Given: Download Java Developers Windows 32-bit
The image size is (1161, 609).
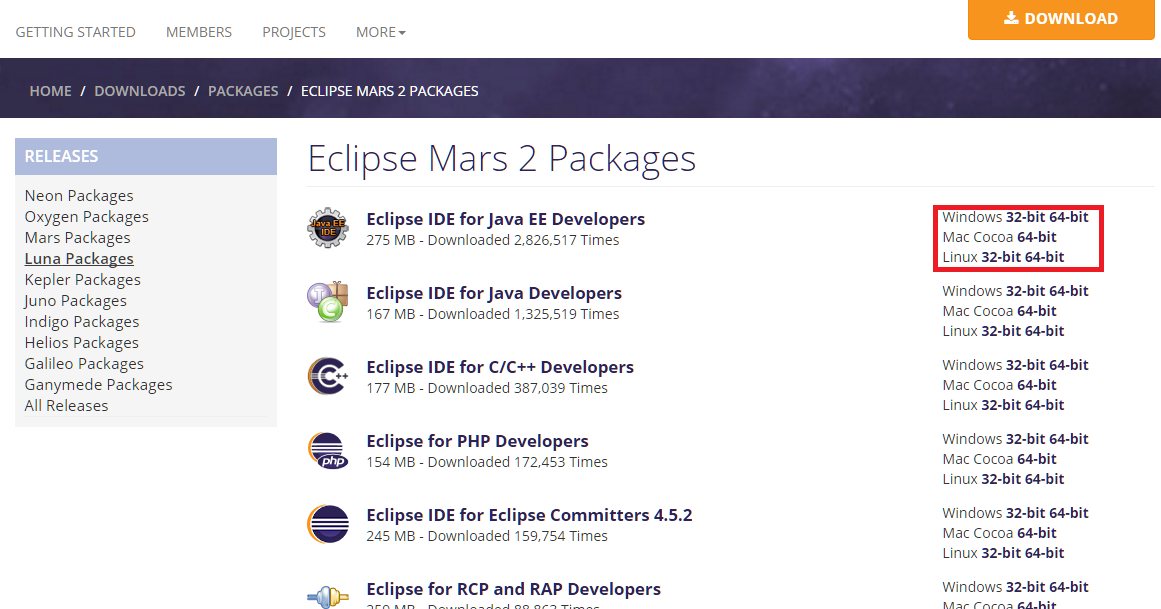Looking at the screenshot, I should click(1026, 291).
